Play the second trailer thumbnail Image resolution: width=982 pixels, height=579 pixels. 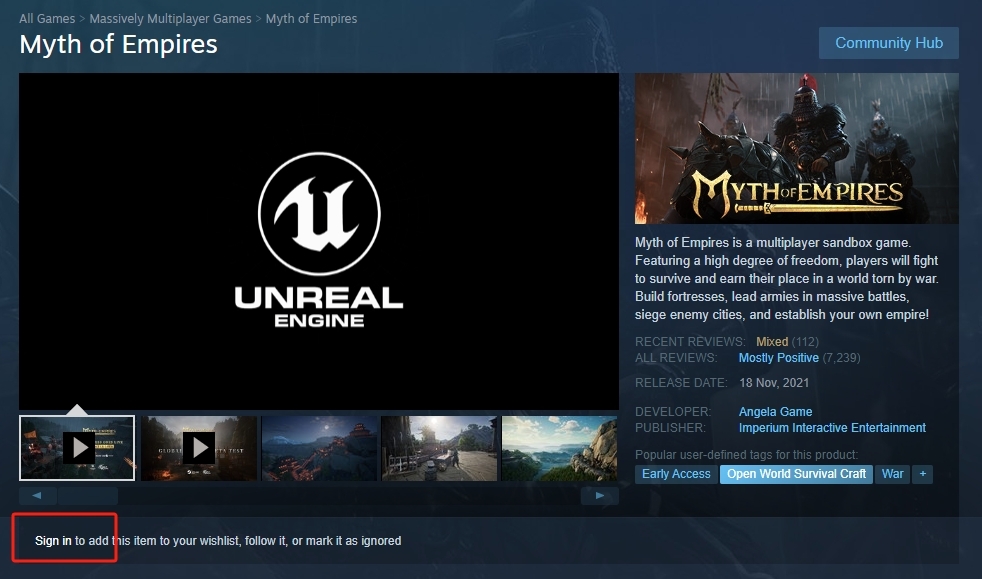pos(199,448)
